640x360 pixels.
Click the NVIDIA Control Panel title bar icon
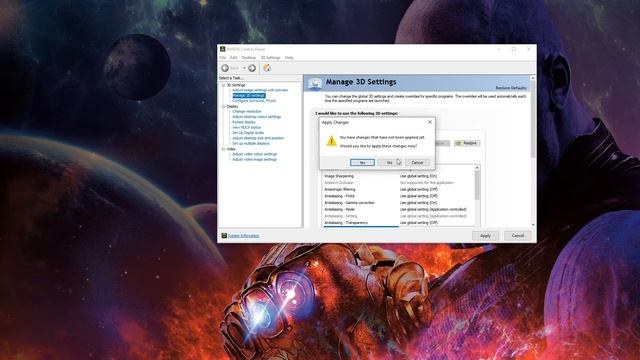click(222, 49)
